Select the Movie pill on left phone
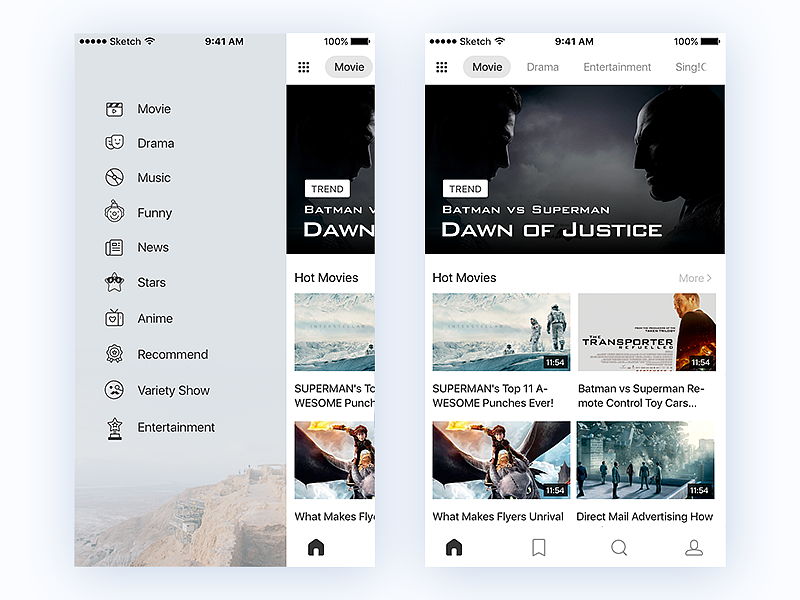Viewport: 800px width, 600px height. (x=349, y=67)
